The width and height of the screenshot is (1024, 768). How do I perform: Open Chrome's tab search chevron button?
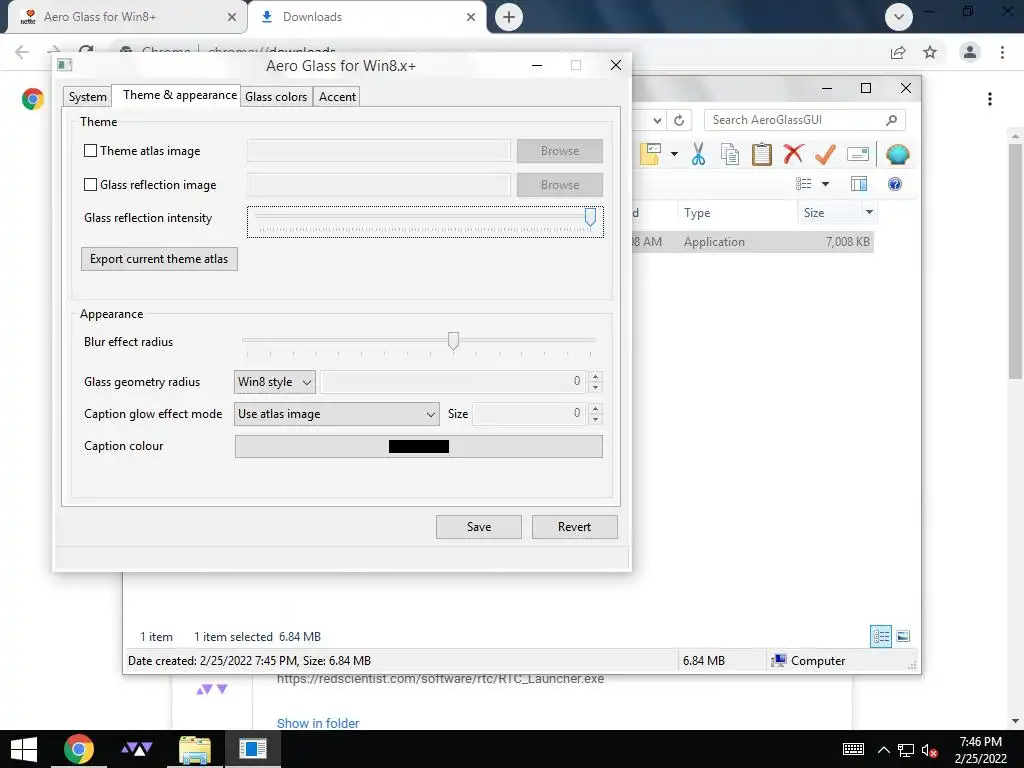tap(899, 17)
